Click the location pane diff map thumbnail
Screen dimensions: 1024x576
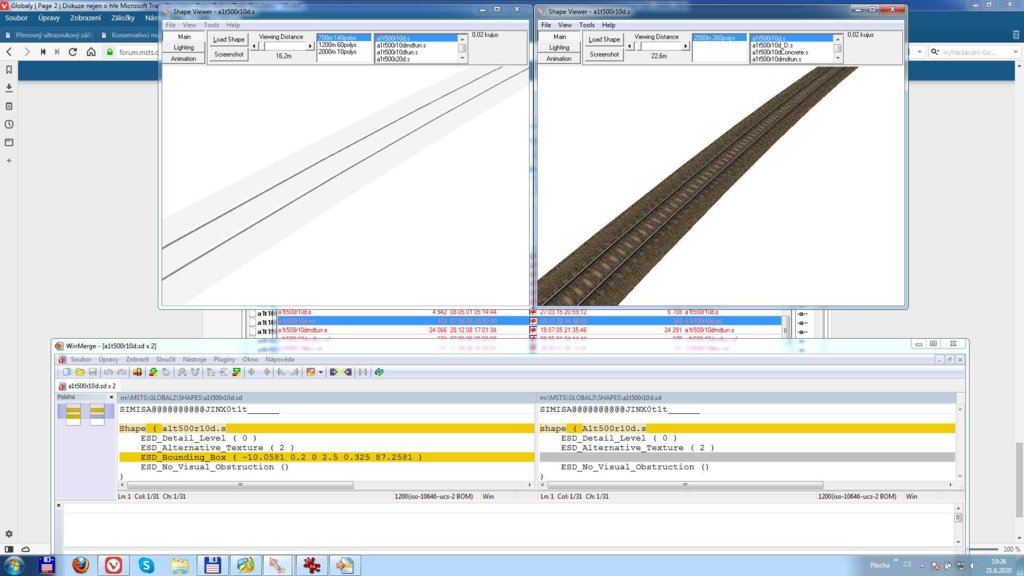(85, 414)
